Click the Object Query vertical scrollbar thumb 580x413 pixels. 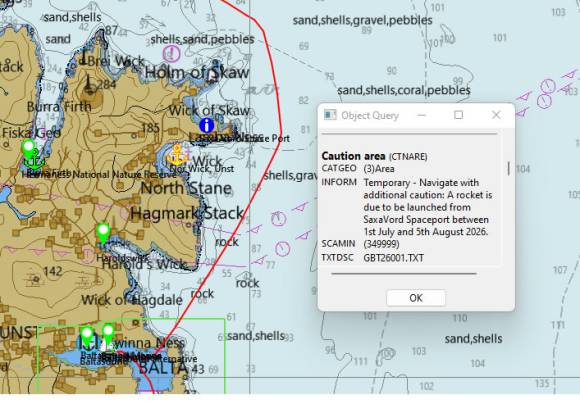point(509,169)
